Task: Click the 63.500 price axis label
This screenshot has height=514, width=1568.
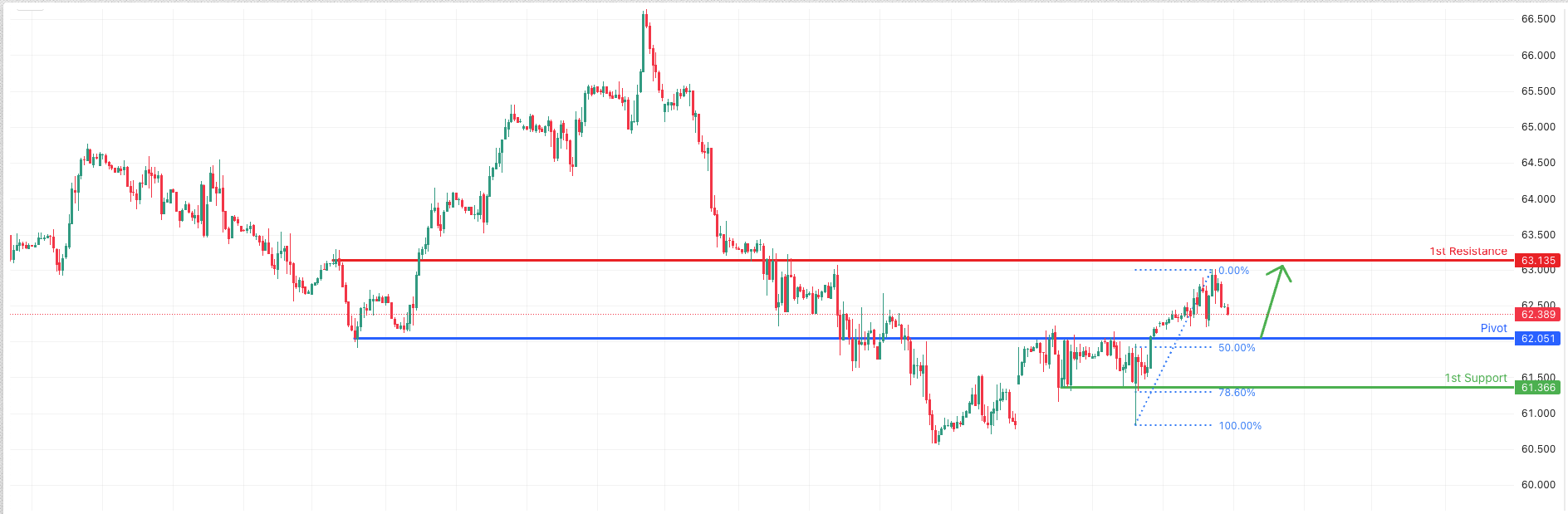Action: [1538, 235]
